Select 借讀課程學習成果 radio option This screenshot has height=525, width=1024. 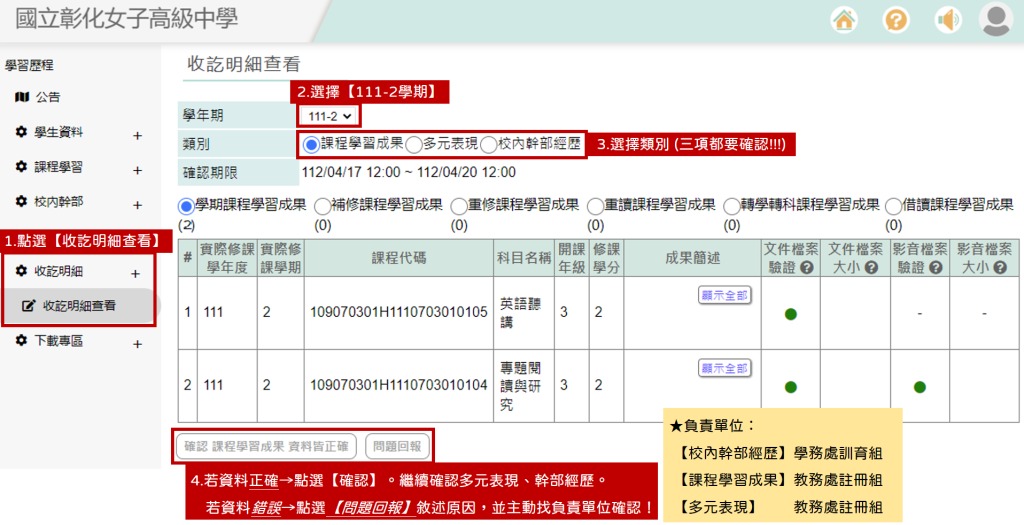[893, 206]
